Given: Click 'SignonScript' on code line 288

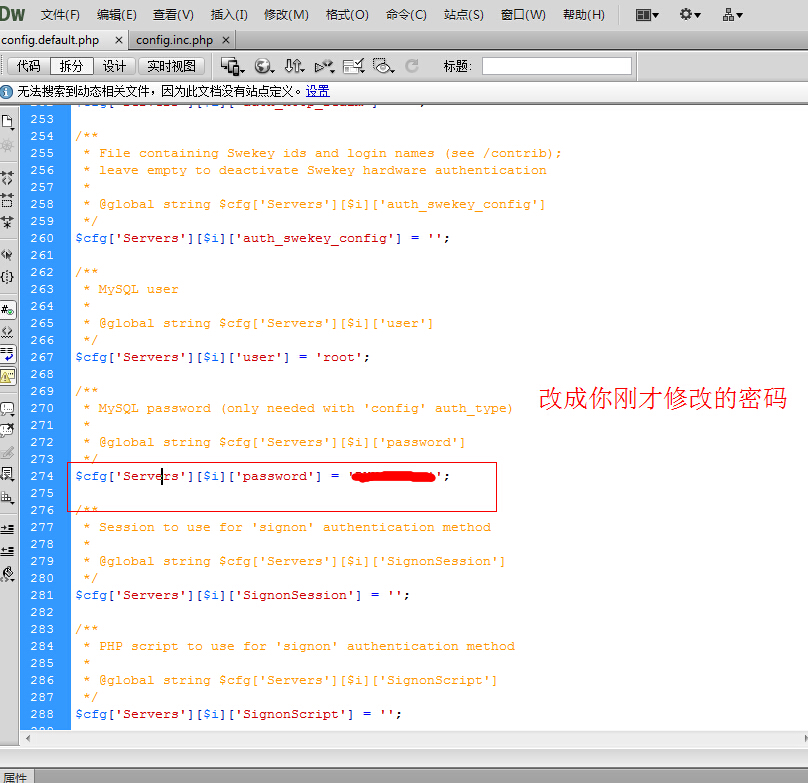Looking at the screenshot, I should 291,714.
